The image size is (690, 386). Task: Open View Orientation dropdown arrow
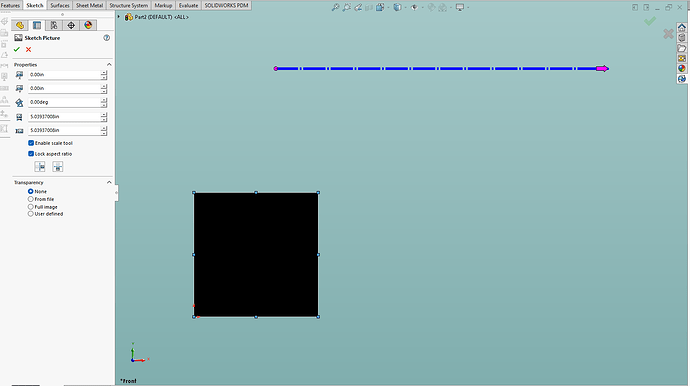[x=388, y=7]
